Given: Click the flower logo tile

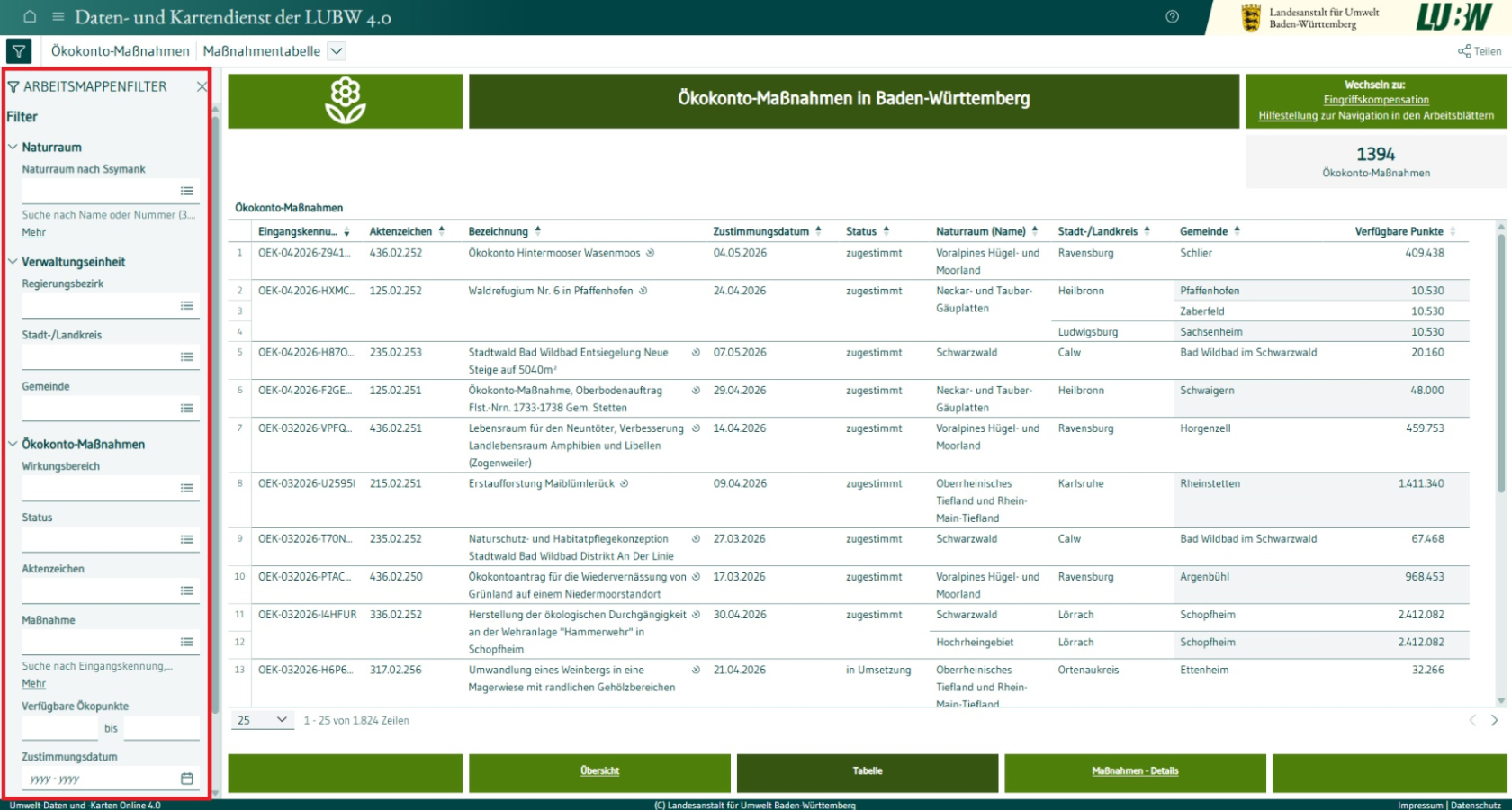Looking at the screenshot, I should click(346, 101).
